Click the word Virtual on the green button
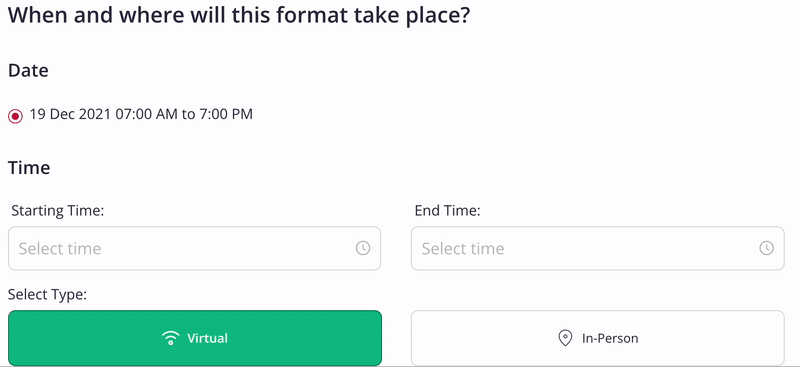Viewport: 800px width, 367px height. click(x=207, y=338)
